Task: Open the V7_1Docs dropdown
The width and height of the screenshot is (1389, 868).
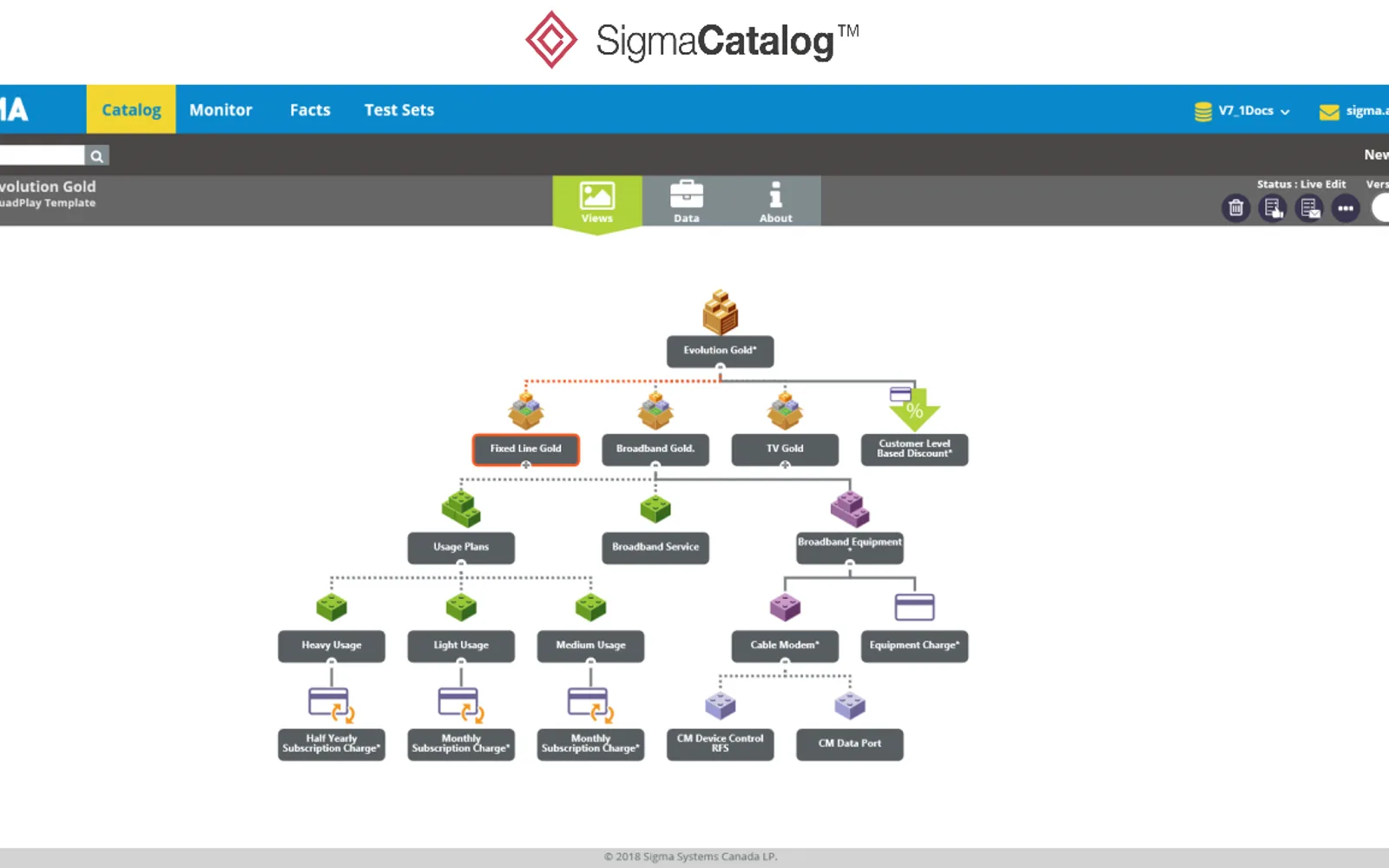Action: [x=1254, y=111]
